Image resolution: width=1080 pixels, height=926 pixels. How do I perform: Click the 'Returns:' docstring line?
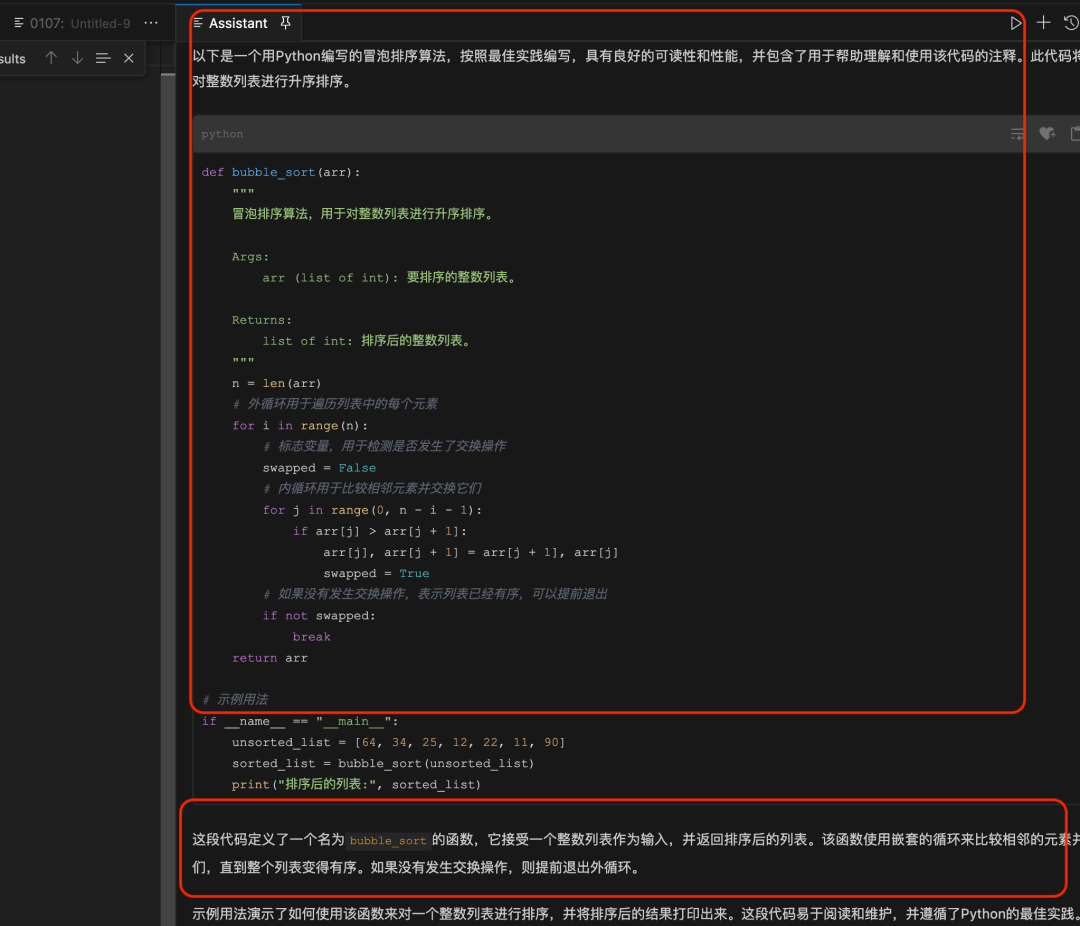[x=262, y=320]
